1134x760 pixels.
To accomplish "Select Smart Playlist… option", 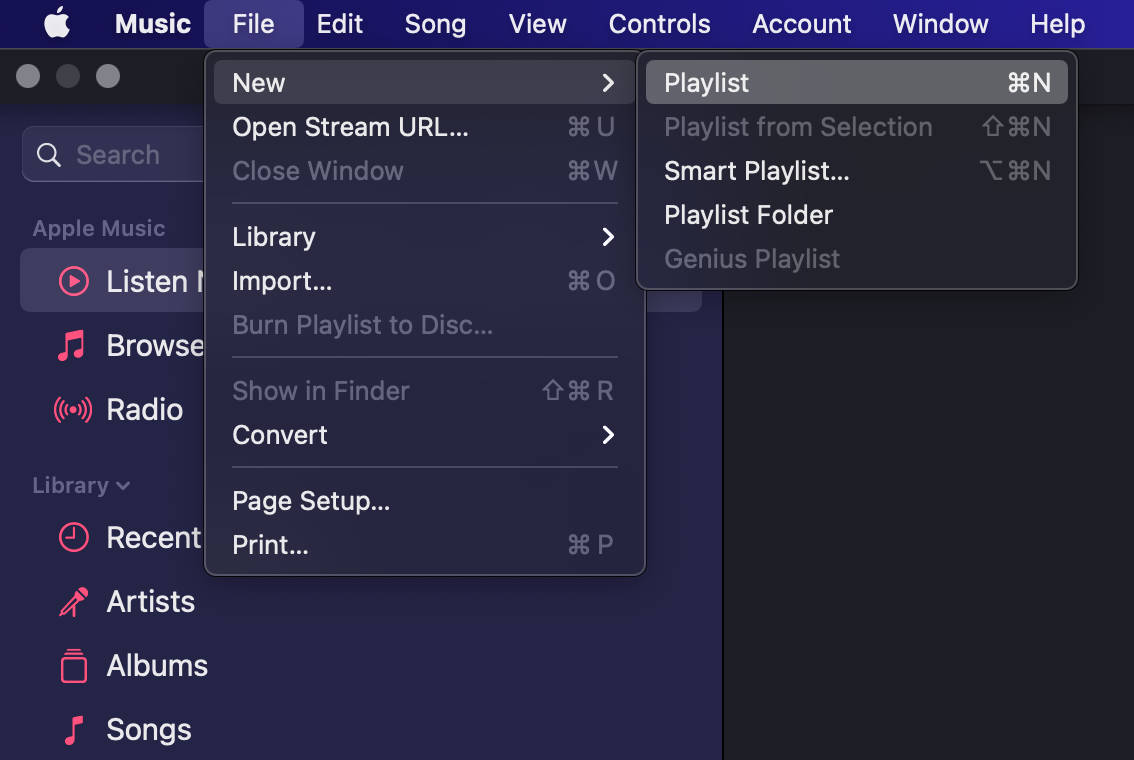I will 856,171.
